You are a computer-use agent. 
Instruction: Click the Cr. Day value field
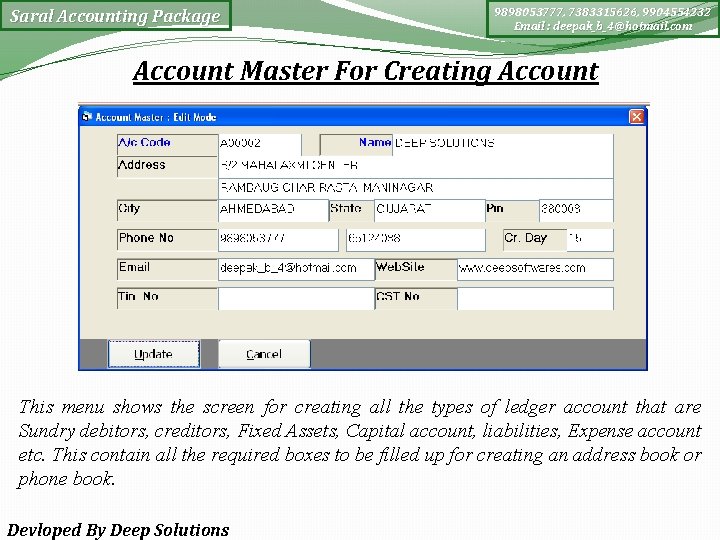[x=590, y=240]
